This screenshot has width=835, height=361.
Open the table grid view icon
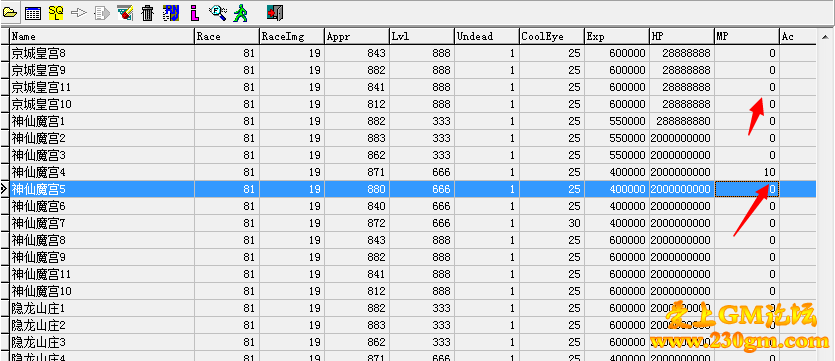[x=33, y=13]
